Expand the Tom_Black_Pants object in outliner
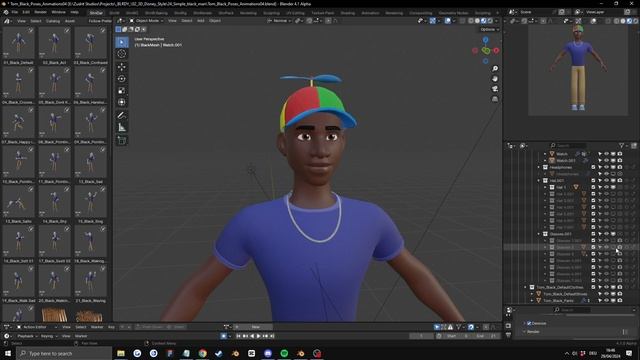This screenshot has height=360, width=640. pyautogui.click(x=532, y=300)
